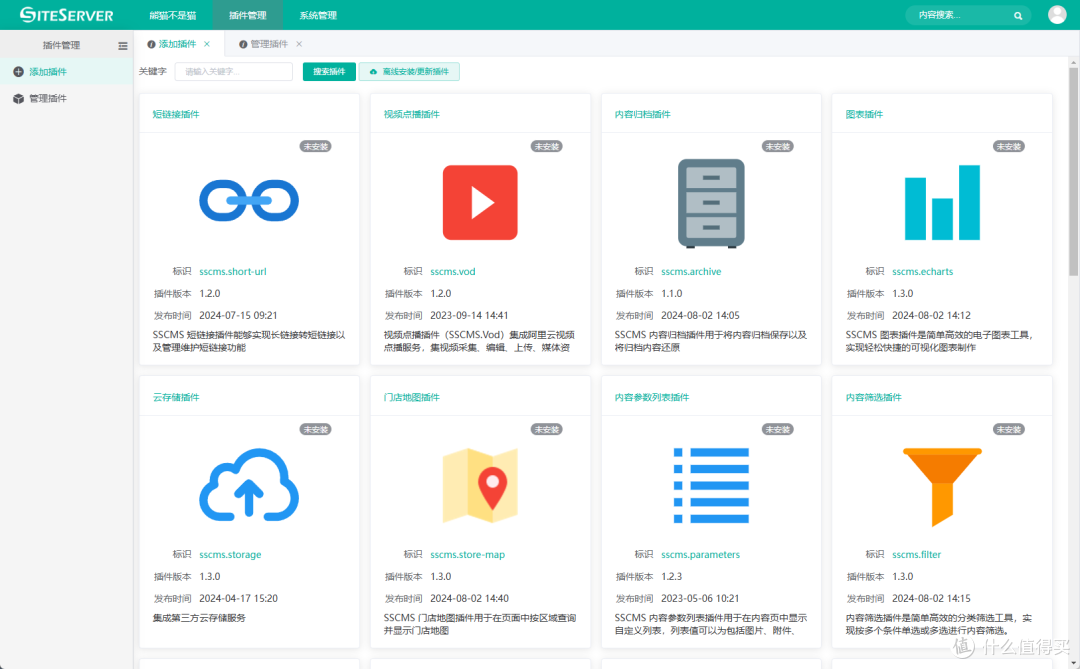1080x669 pixels.
Task: Open the 短链接插件 title link
Action: point(176,114)
